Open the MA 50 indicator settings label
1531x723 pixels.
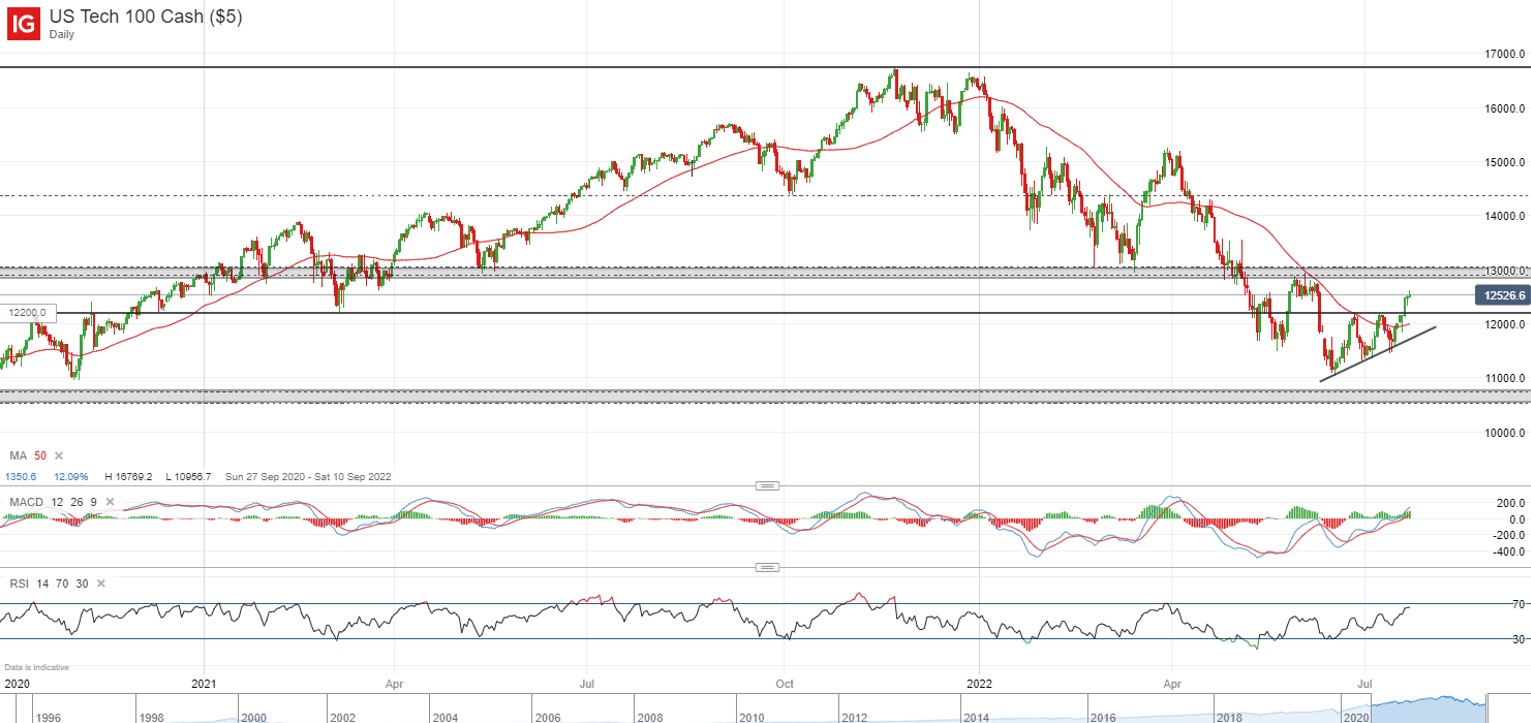[x=27, y=455]
